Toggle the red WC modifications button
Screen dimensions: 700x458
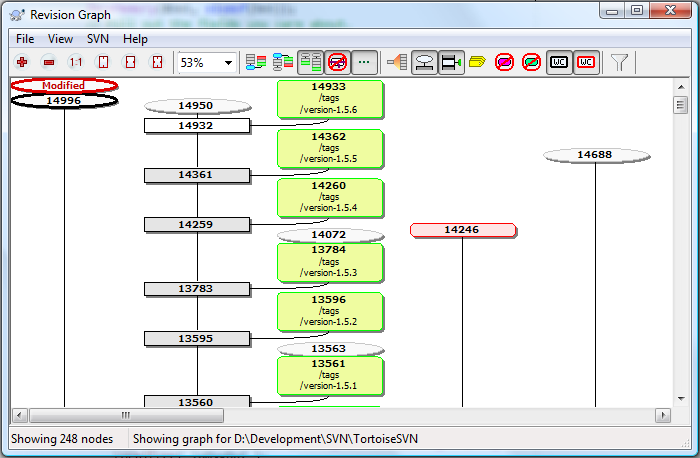(x=586, y=63)
